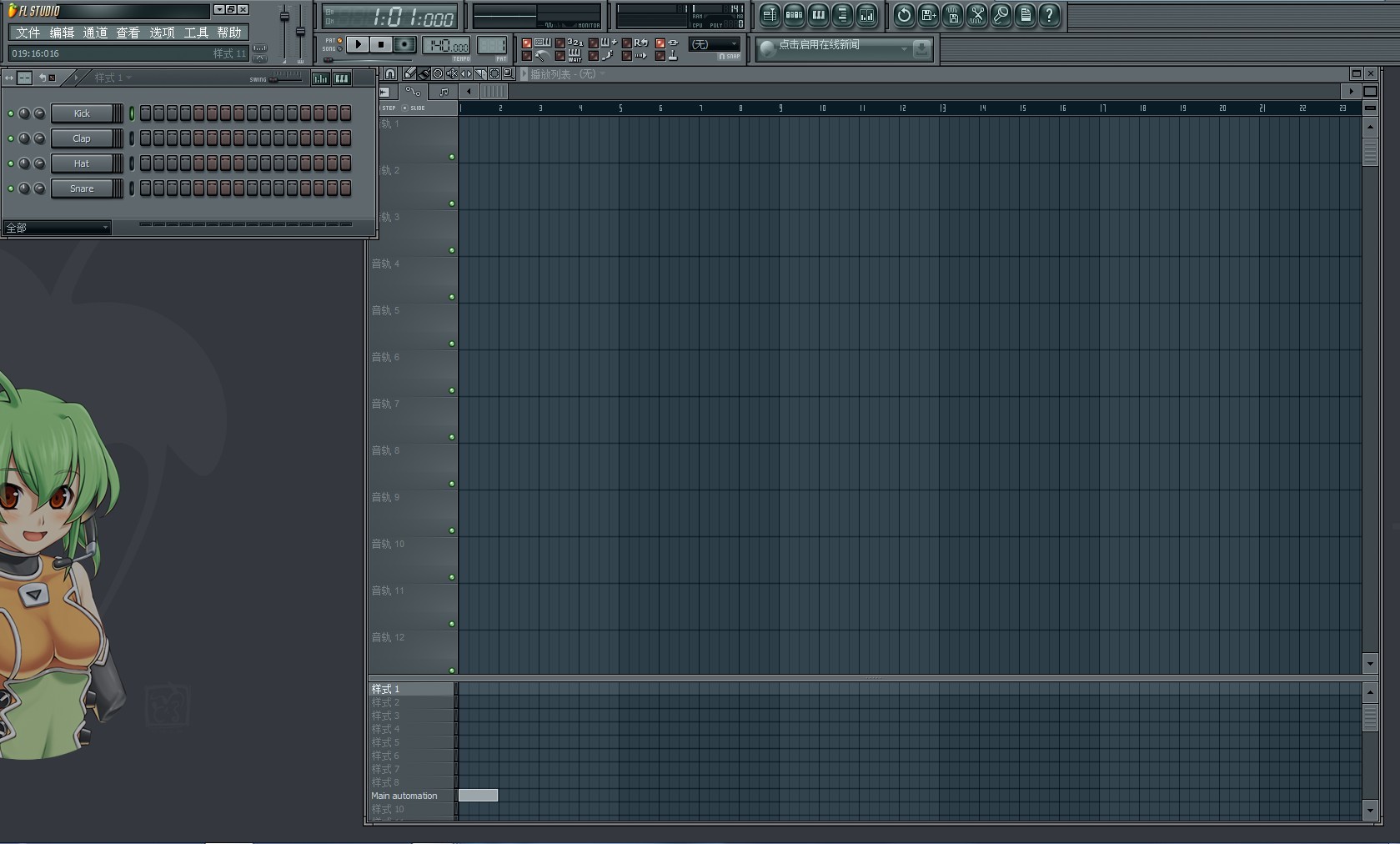Adjust the master pitch slider
1400x844 pixels.
301,32
